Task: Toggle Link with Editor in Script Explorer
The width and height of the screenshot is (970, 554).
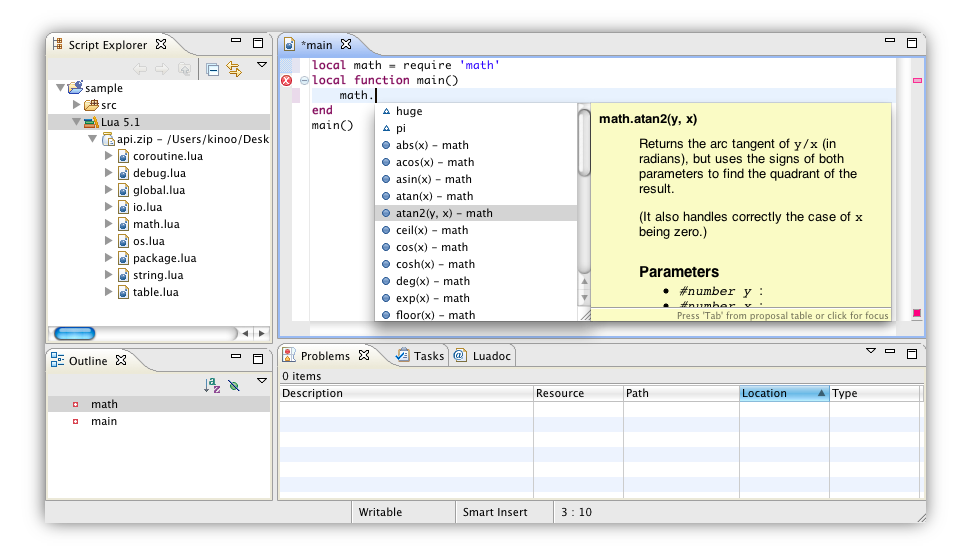Action: pyautogui.click(x=234, y=69)
